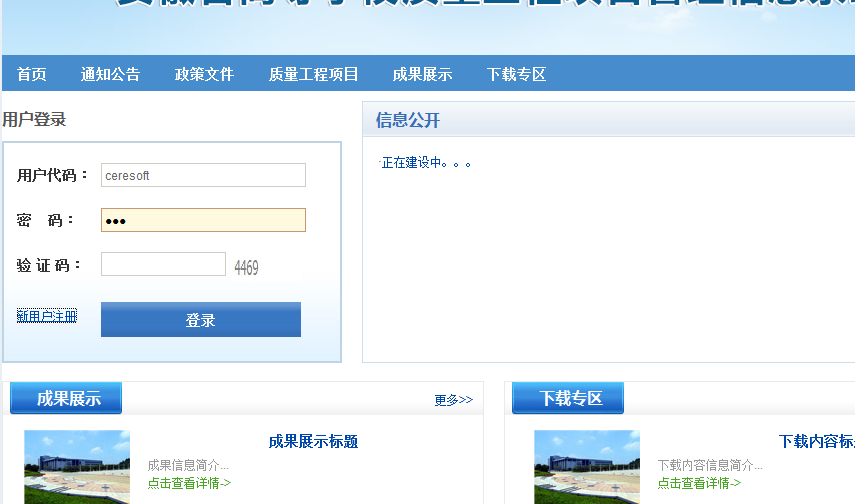
Task: Click the 成果展示 section thumbnail image
Action: point(77,467)
